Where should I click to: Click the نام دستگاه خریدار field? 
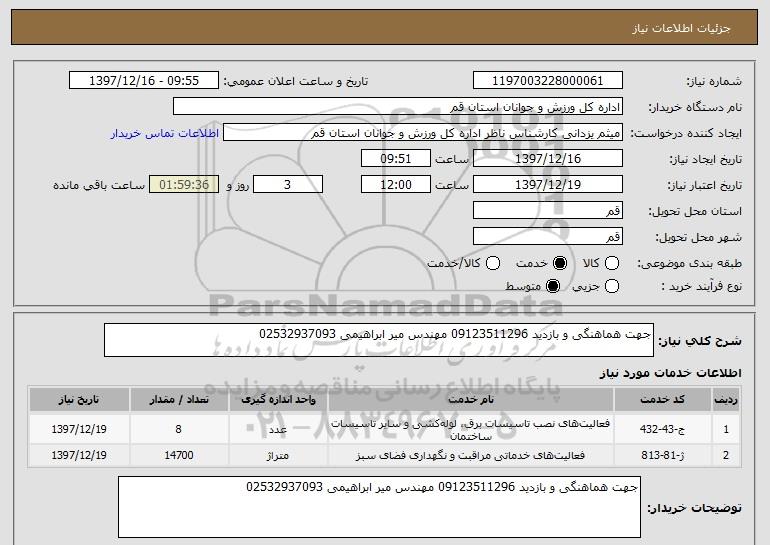pyautogui.click(x=398, y=107)
